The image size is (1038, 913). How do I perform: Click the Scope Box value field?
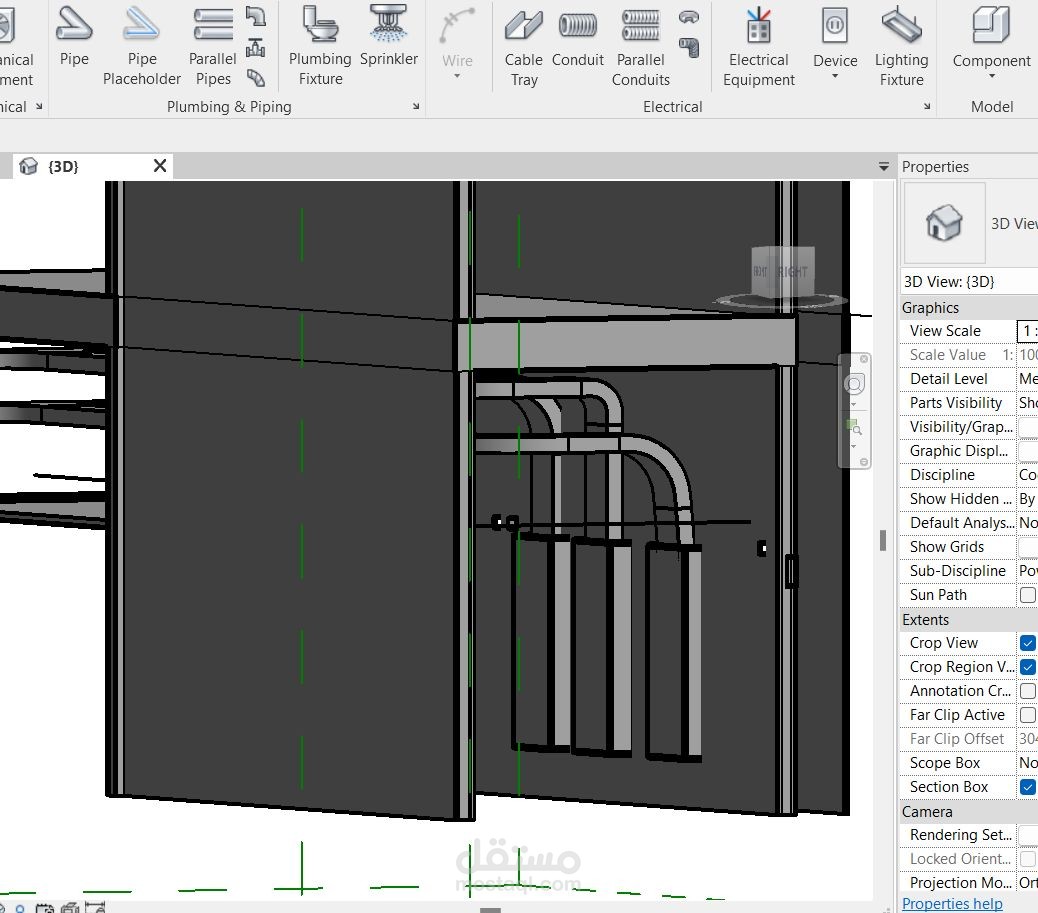pos(1027,763)
